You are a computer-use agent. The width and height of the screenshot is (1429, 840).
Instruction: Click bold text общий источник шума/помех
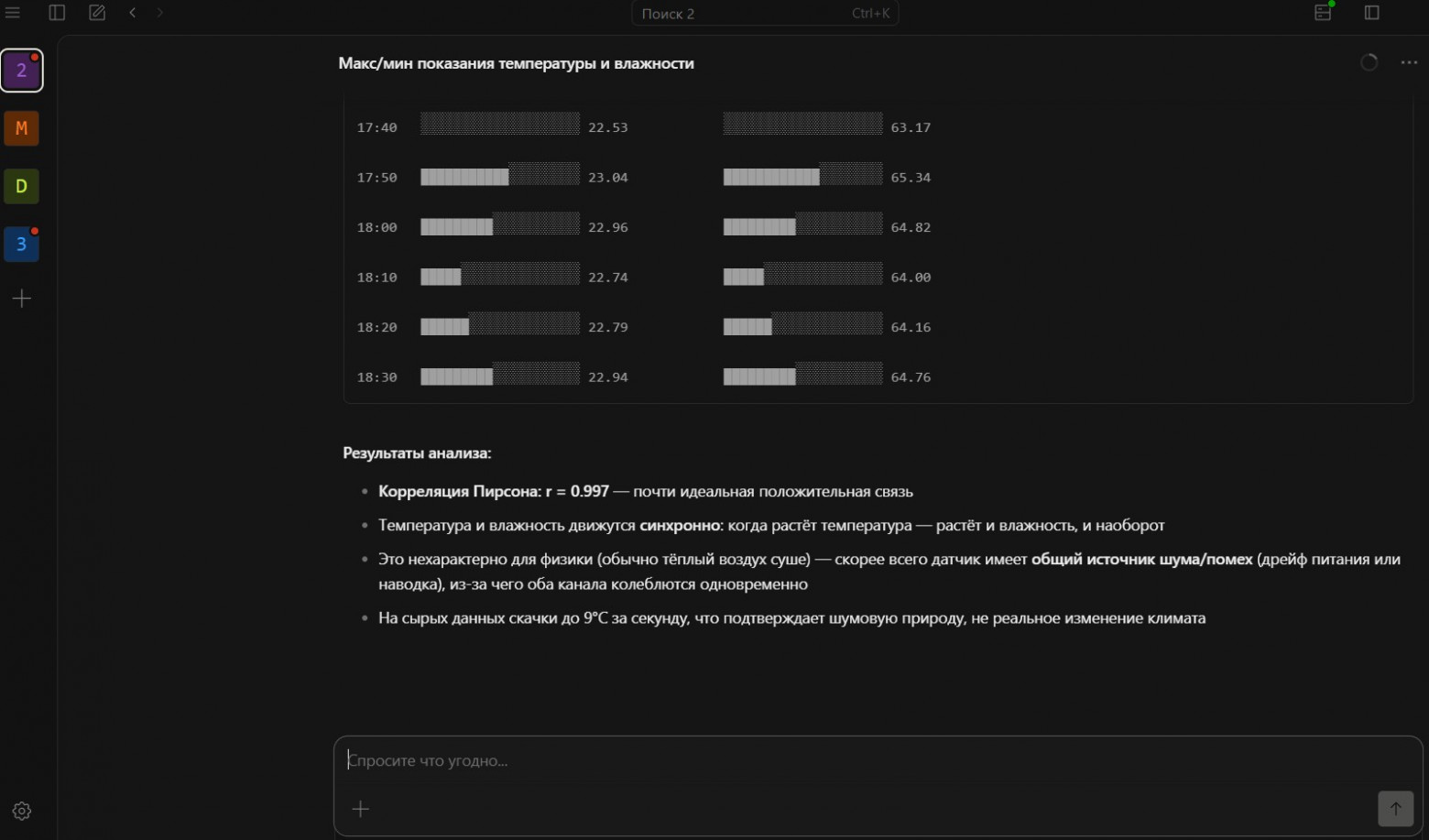coord(1141,559)
